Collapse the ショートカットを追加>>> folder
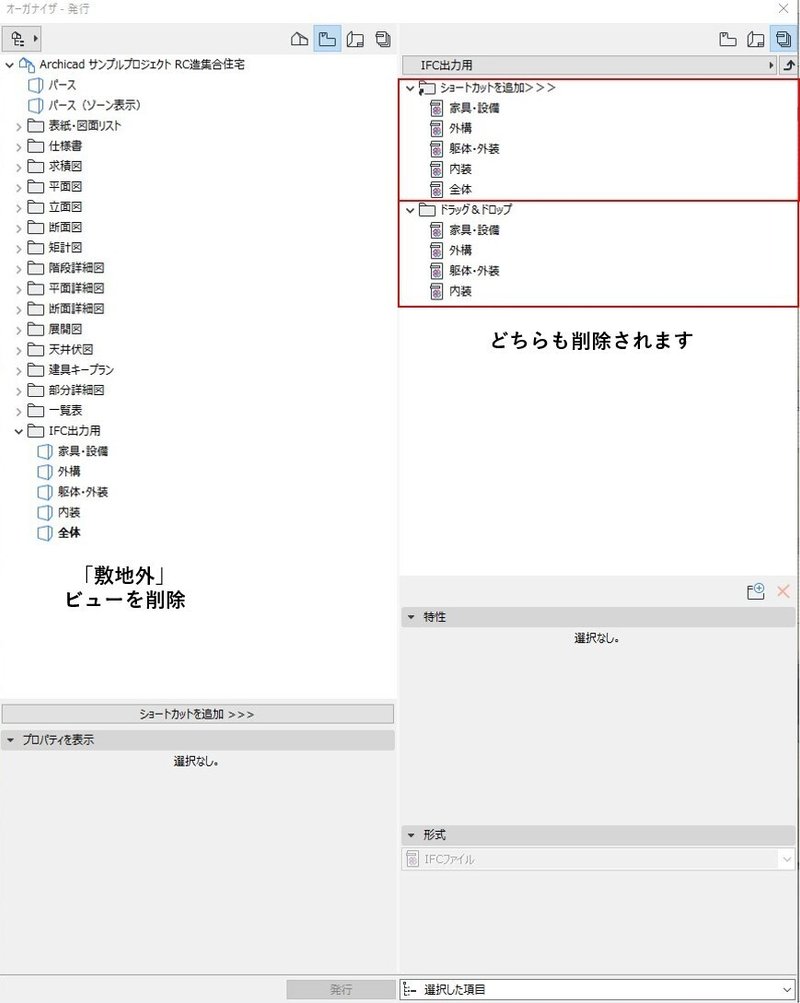800x1003 pixels. coord(411,88)
